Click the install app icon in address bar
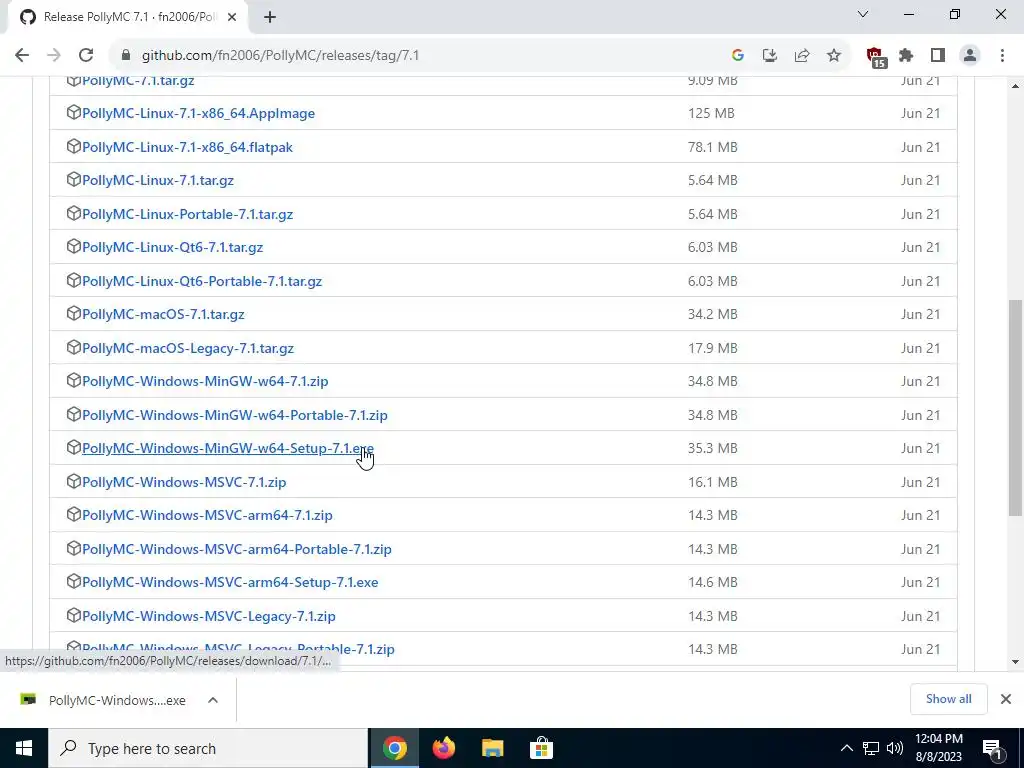 (770, 56)
